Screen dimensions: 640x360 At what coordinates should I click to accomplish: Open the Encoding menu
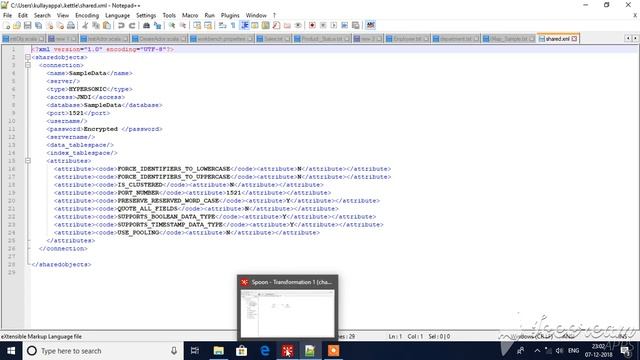(87, 15)
